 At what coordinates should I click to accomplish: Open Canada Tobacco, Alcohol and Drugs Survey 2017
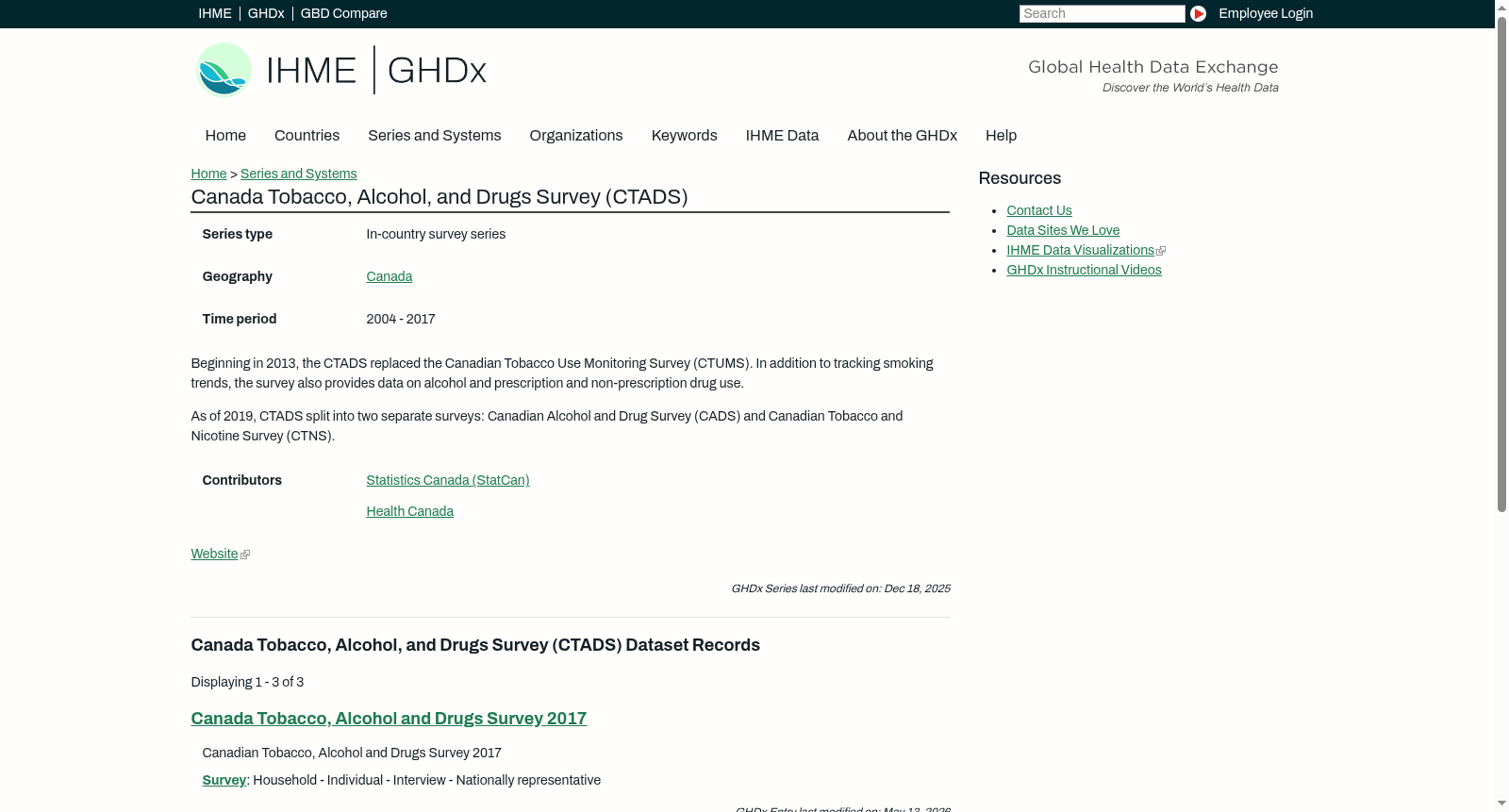389,719
